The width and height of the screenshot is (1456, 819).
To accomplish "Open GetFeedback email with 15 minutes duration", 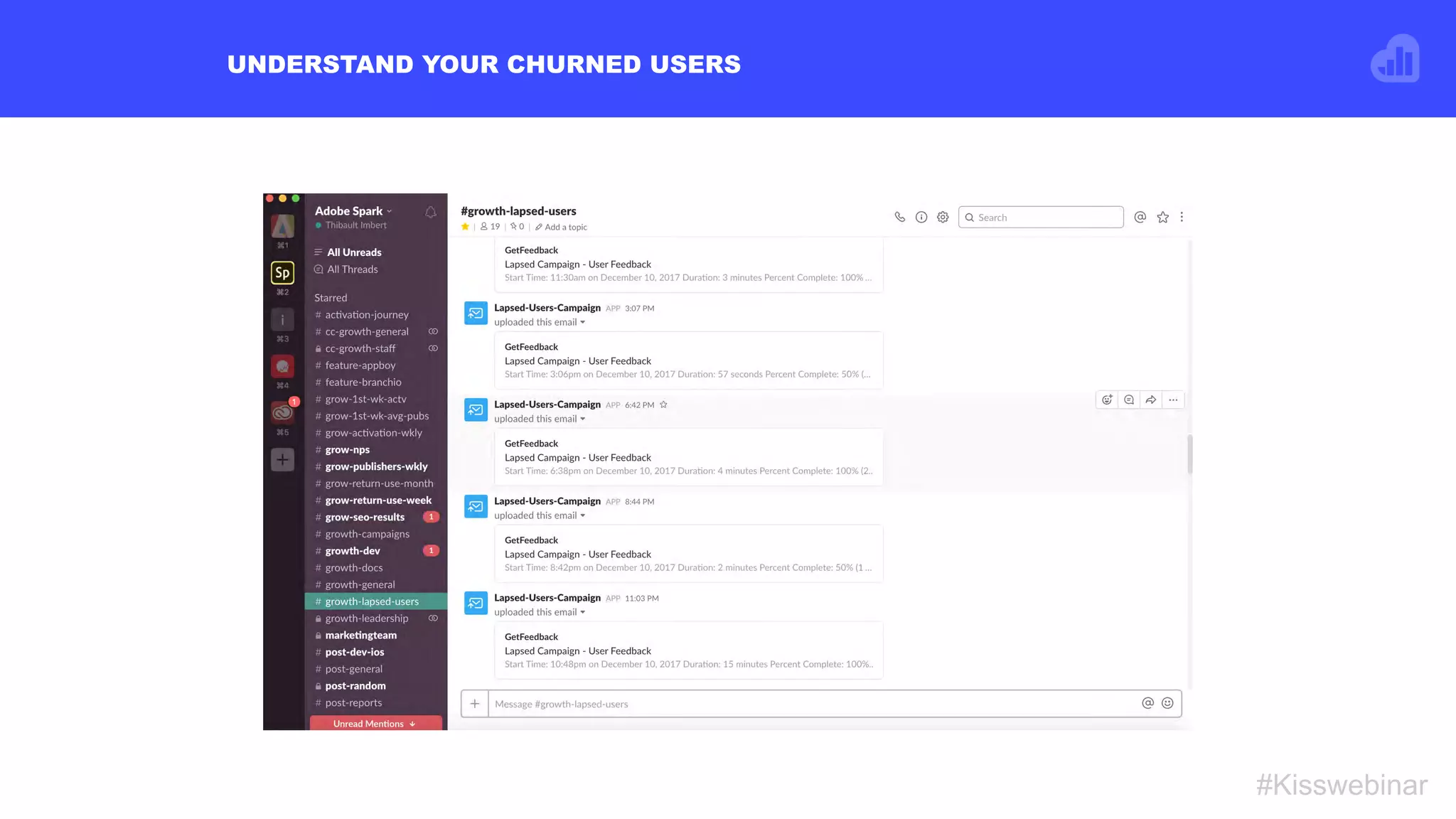I will (689, 651).
